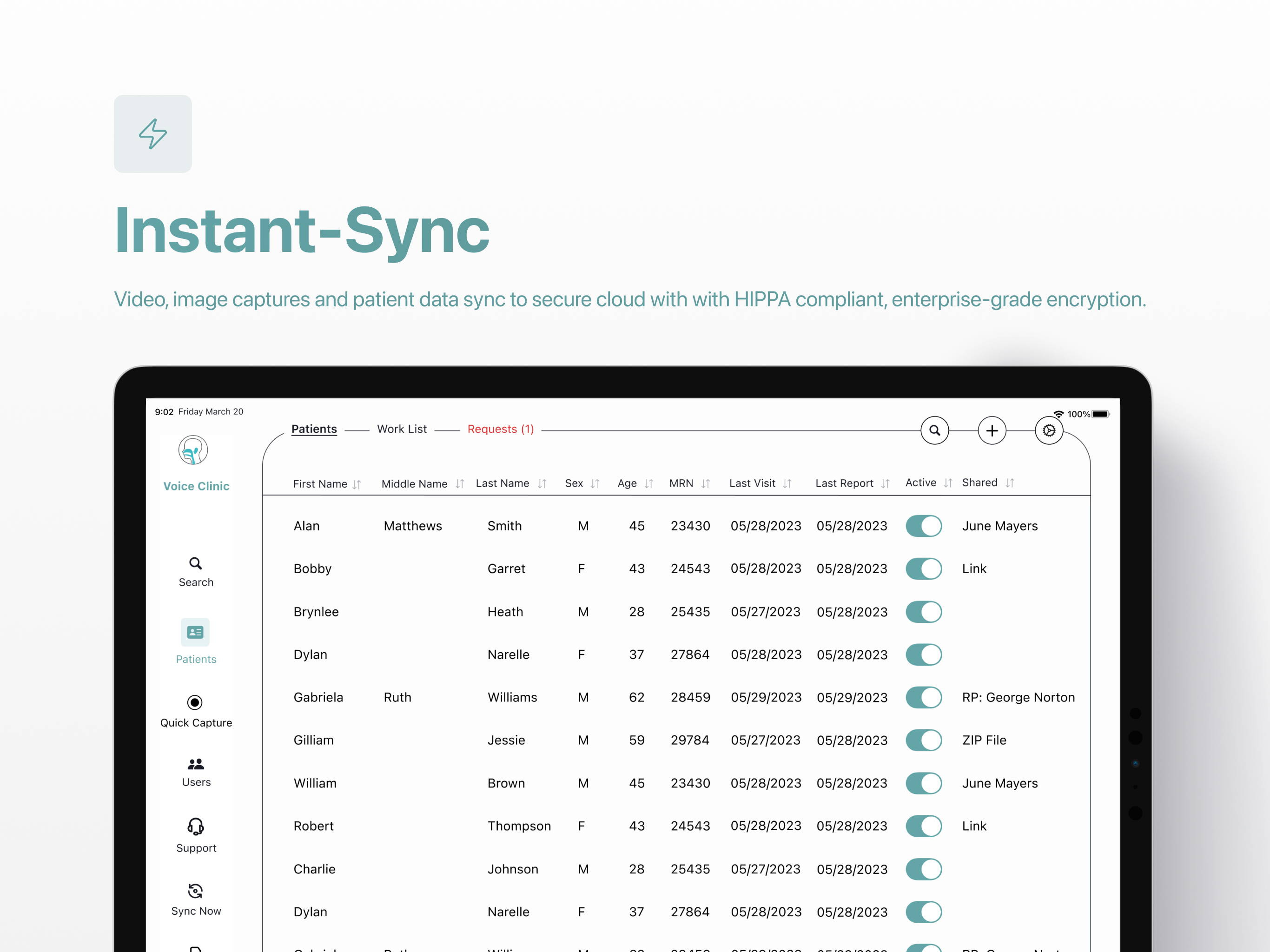Select first name Alan
This screenshot has width=1270, height=952.
coord(307,526)
